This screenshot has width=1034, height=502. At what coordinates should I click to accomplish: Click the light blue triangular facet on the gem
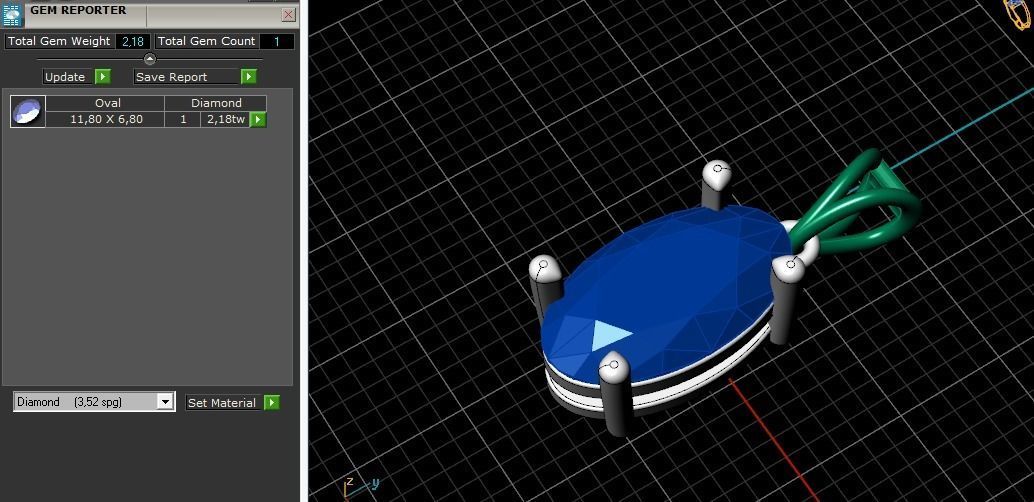pyautogui.click(x=610, y=335)
